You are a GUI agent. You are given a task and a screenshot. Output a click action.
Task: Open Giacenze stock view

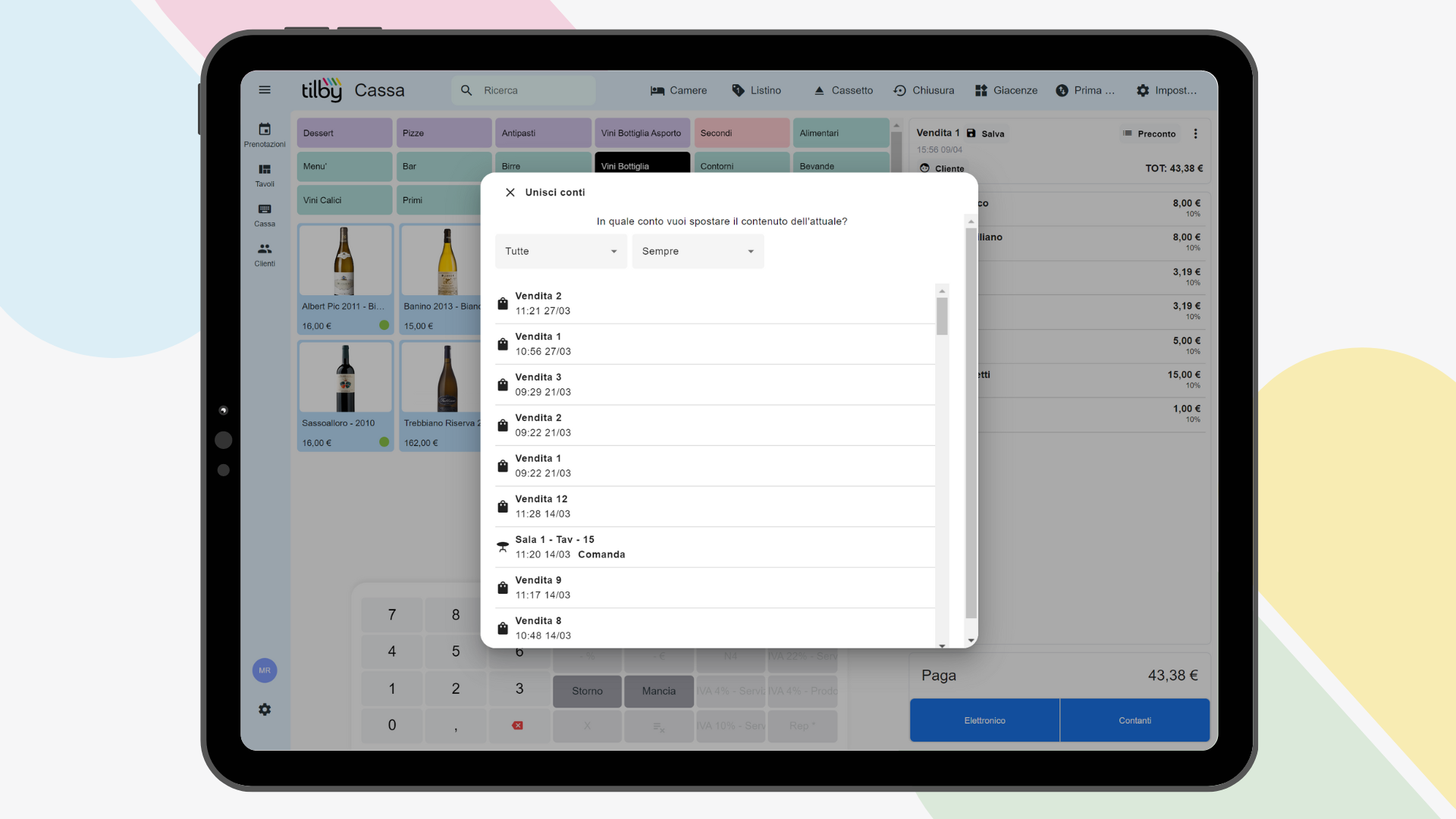click(1006, 90)
